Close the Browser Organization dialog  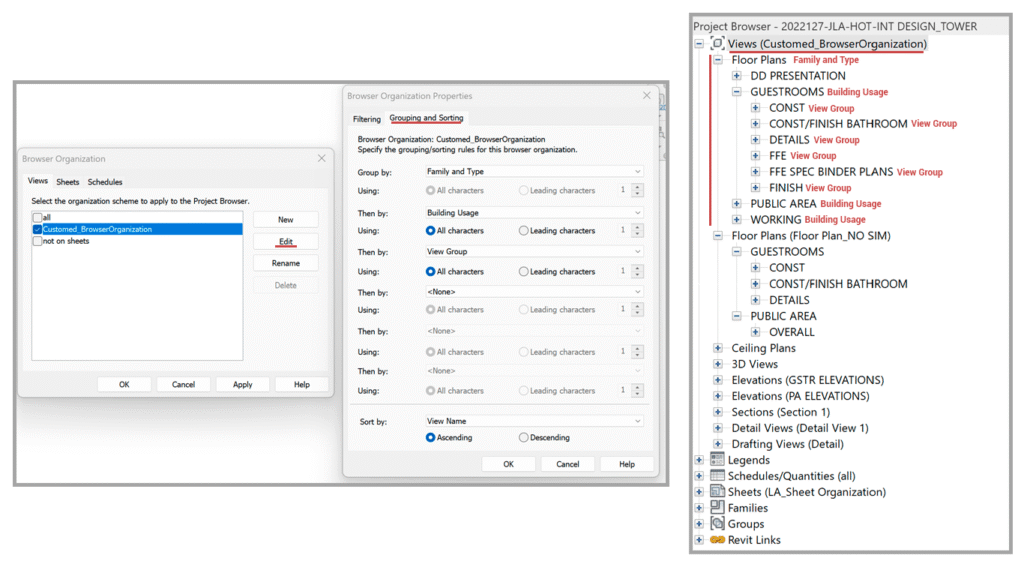tap(321, 159)
